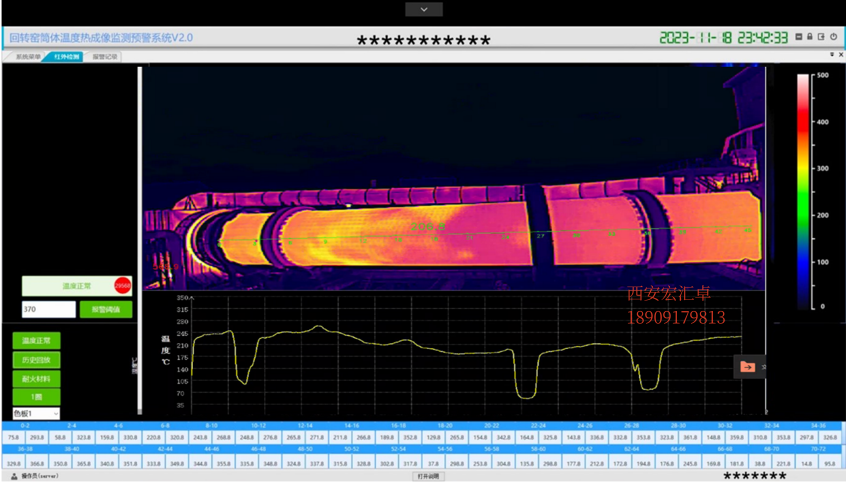This screenshot has height=483, width=846.
Task: Open the 系统菜单 tab
Action: [27, 57]
